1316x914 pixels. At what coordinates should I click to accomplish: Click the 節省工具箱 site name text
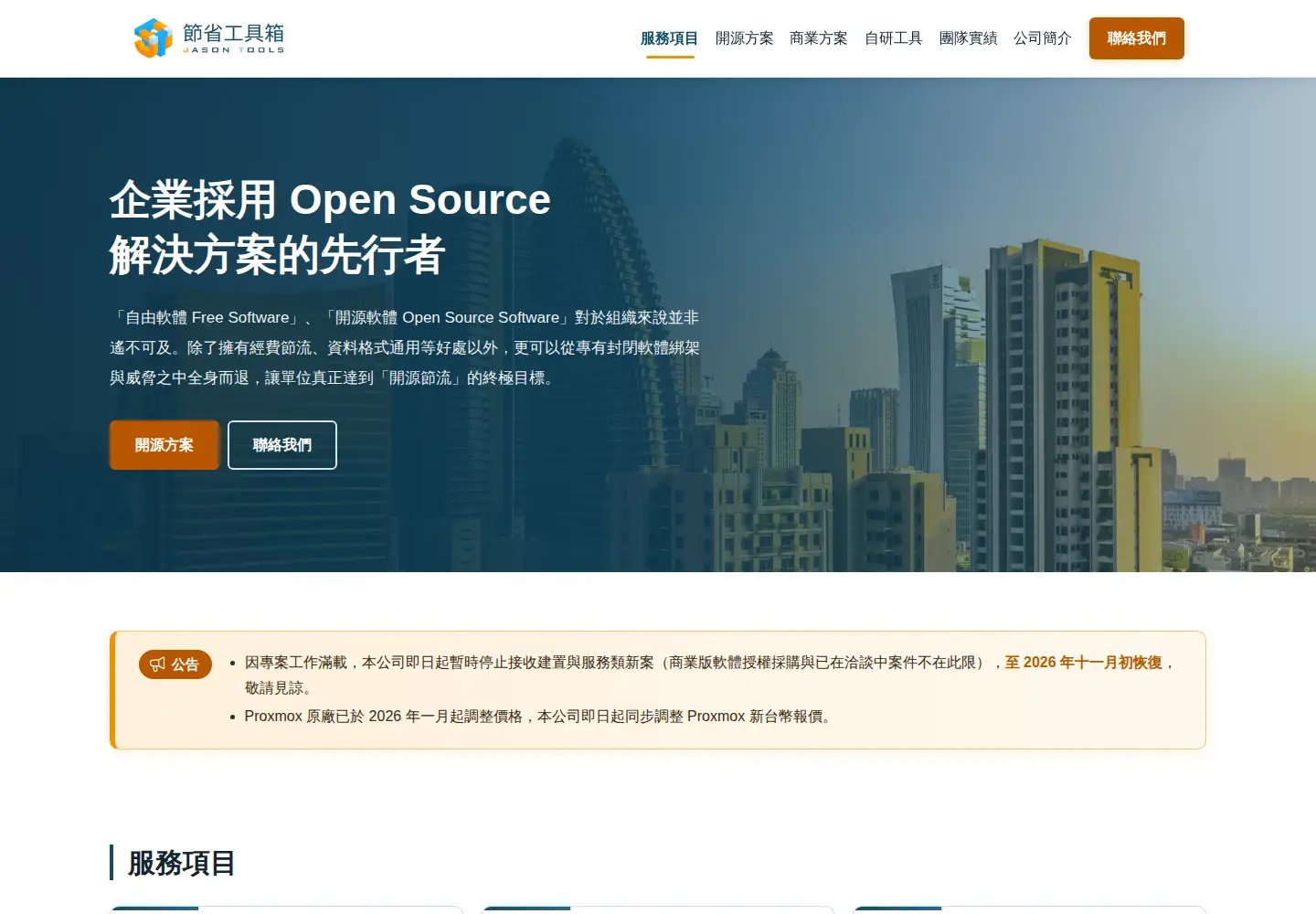tap(234, 34)
